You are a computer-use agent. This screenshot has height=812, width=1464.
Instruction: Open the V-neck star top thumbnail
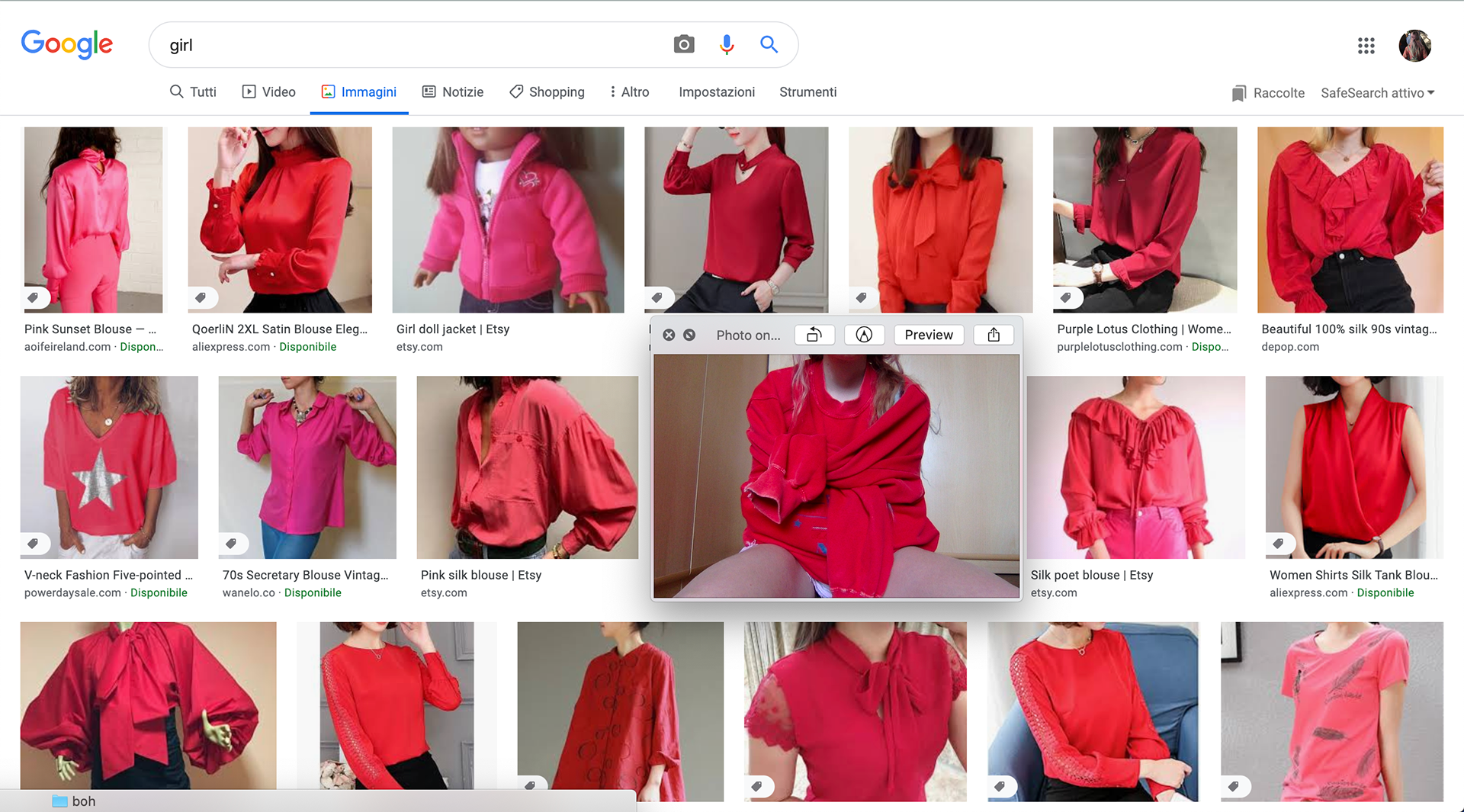pos(109,467)
